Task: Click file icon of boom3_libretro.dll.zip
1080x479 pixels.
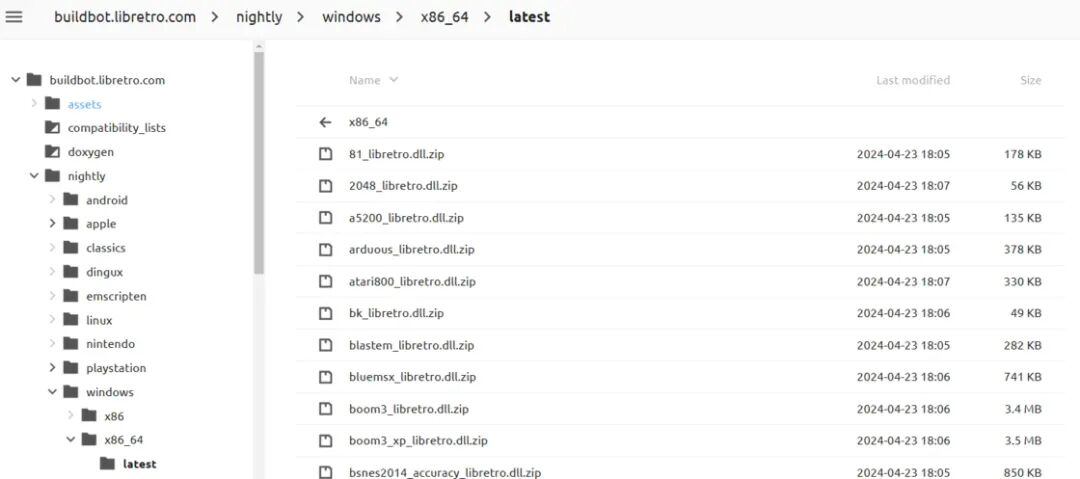Action: click(326, 409)
